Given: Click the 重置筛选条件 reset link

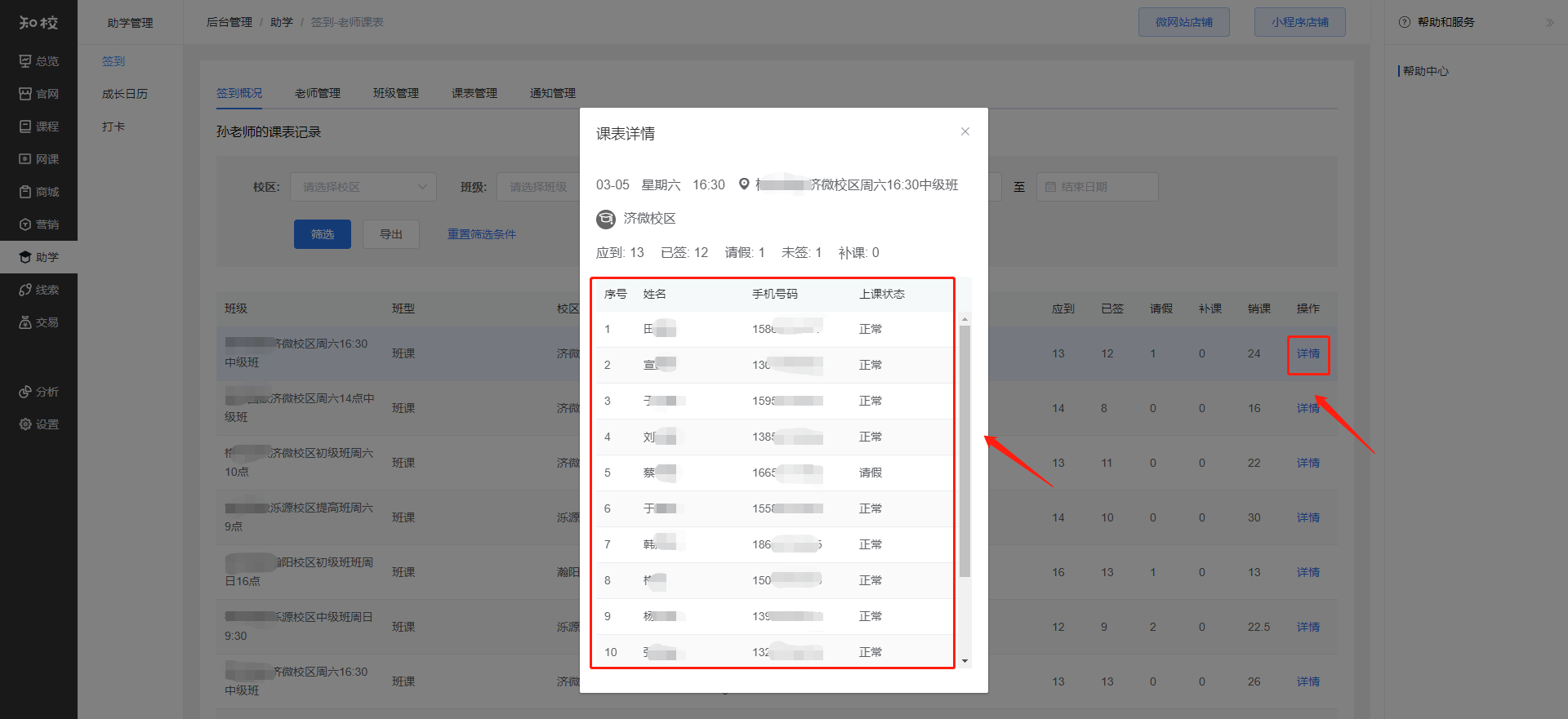Looking at the screenshot, I should click(x=481, y=234).
